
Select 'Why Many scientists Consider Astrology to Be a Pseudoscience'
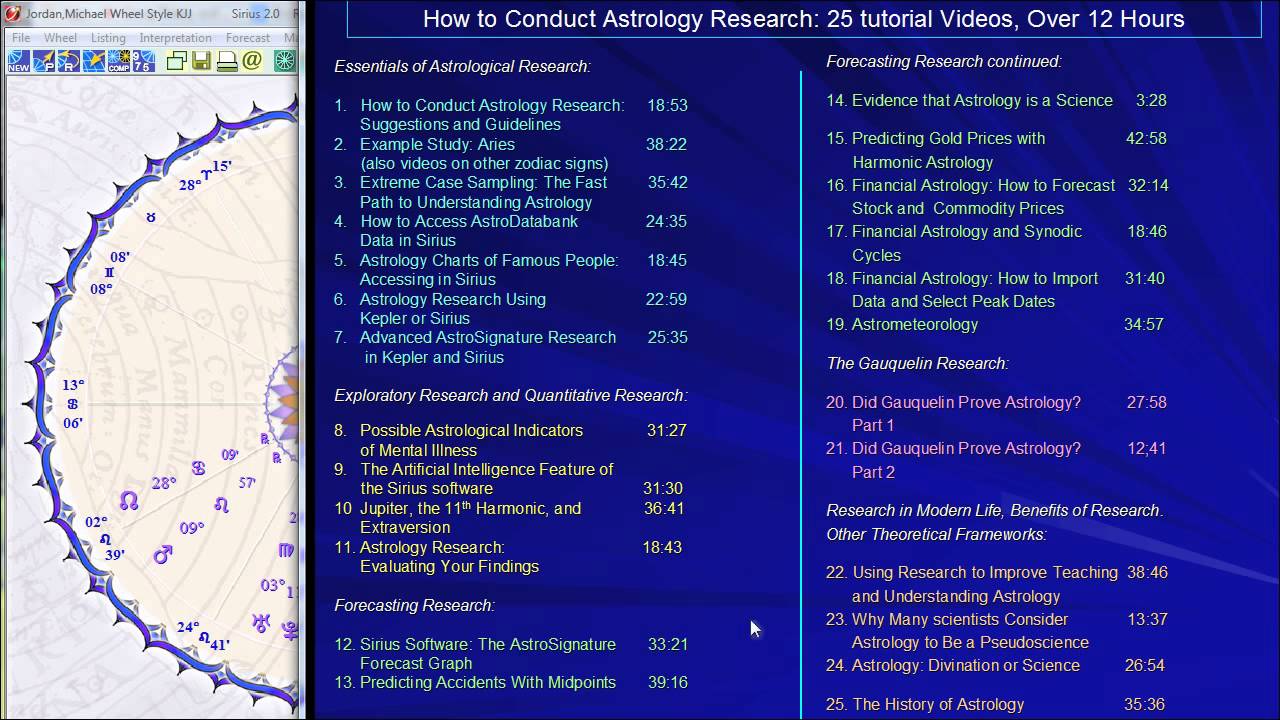click(970, 631)
